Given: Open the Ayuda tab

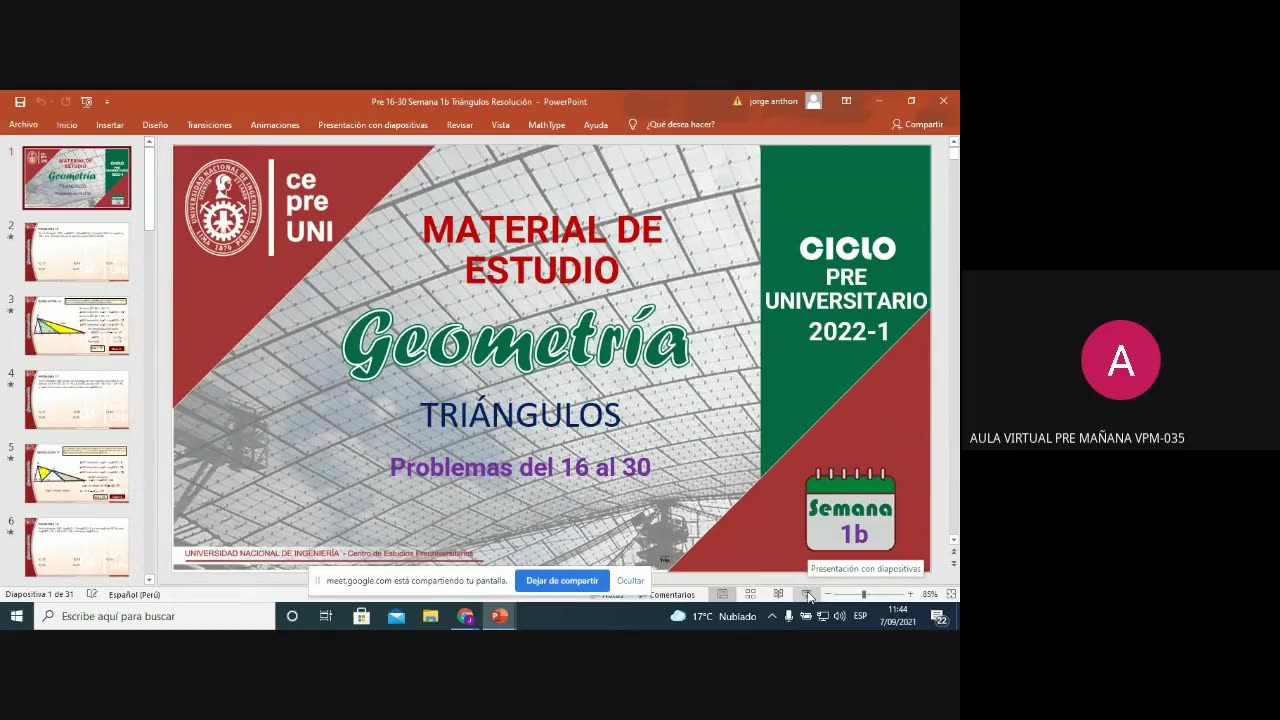Looking at the screenshot, I should (596, 125).
